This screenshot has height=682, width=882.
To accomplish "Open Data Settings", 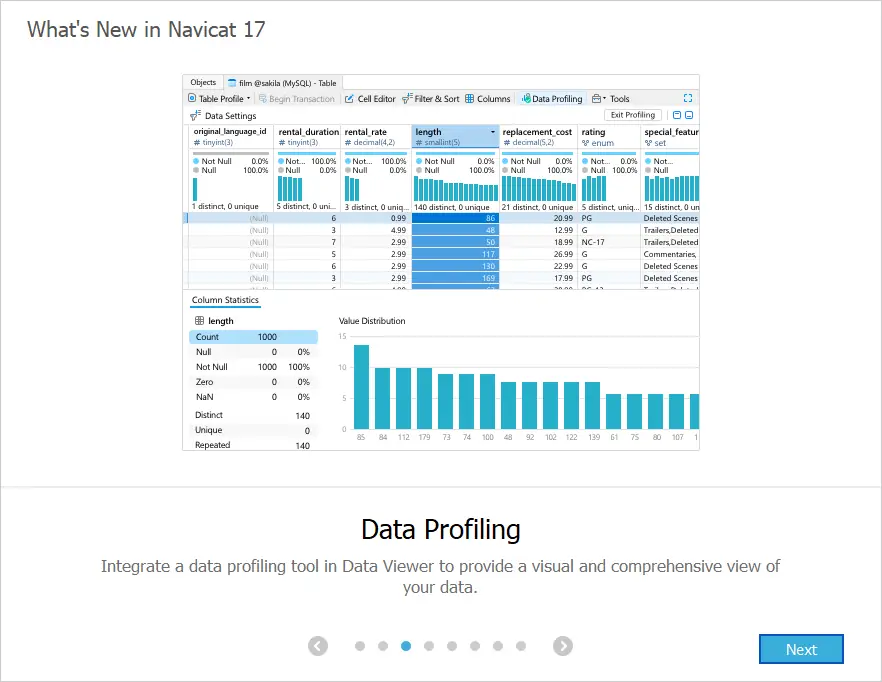I will 223,115.
